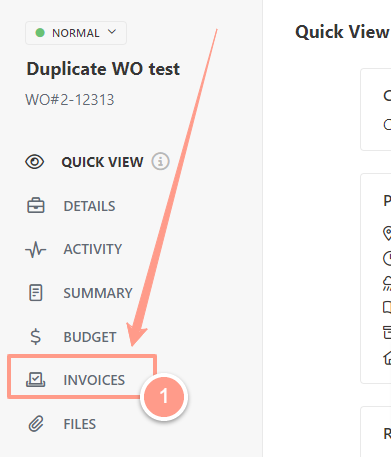Click the rain cloud weather icon
The height and width of the screenshot is (457, 391).
(387, 283)
